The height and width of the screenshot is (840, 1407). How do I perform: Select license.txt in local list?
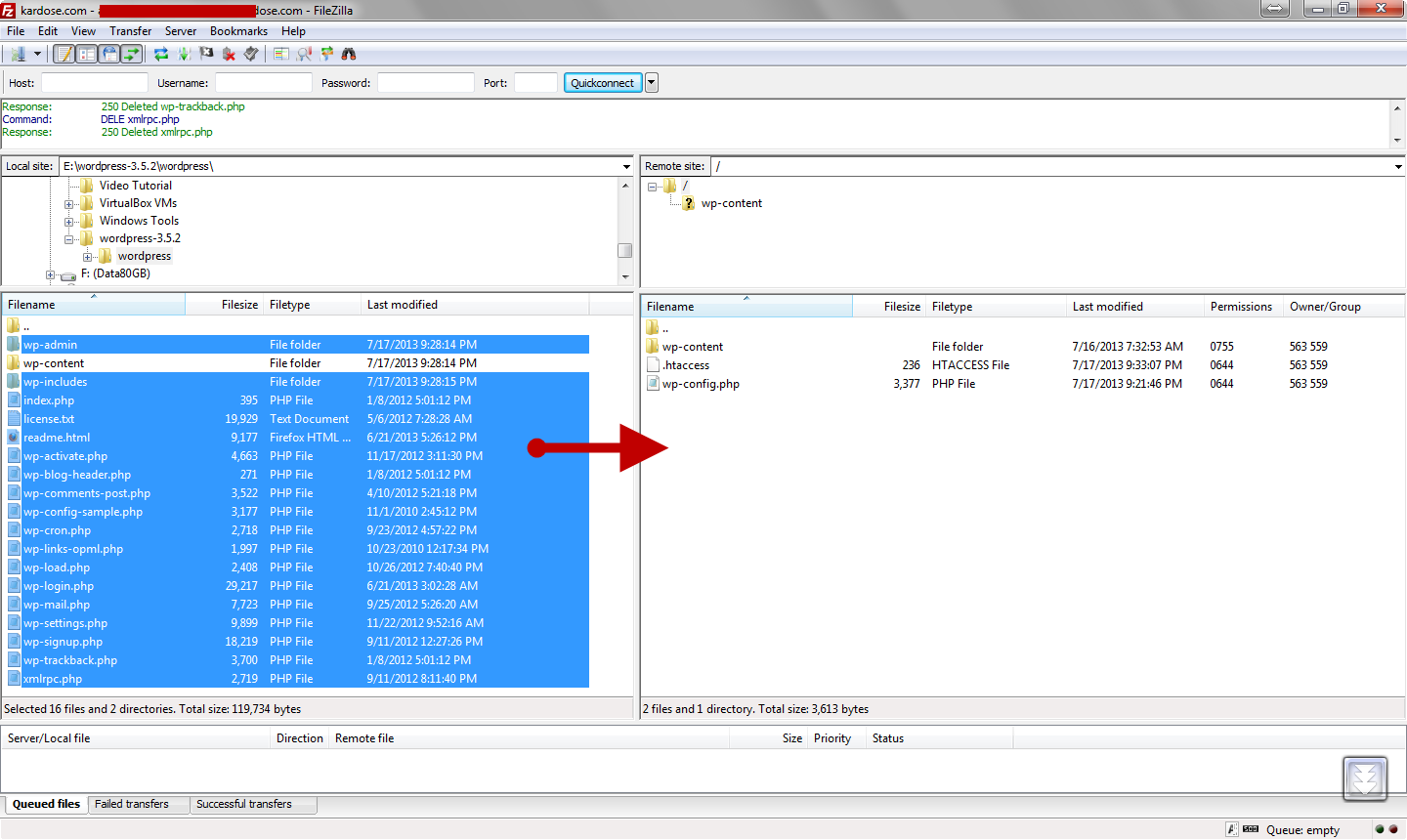pos(296,419)
